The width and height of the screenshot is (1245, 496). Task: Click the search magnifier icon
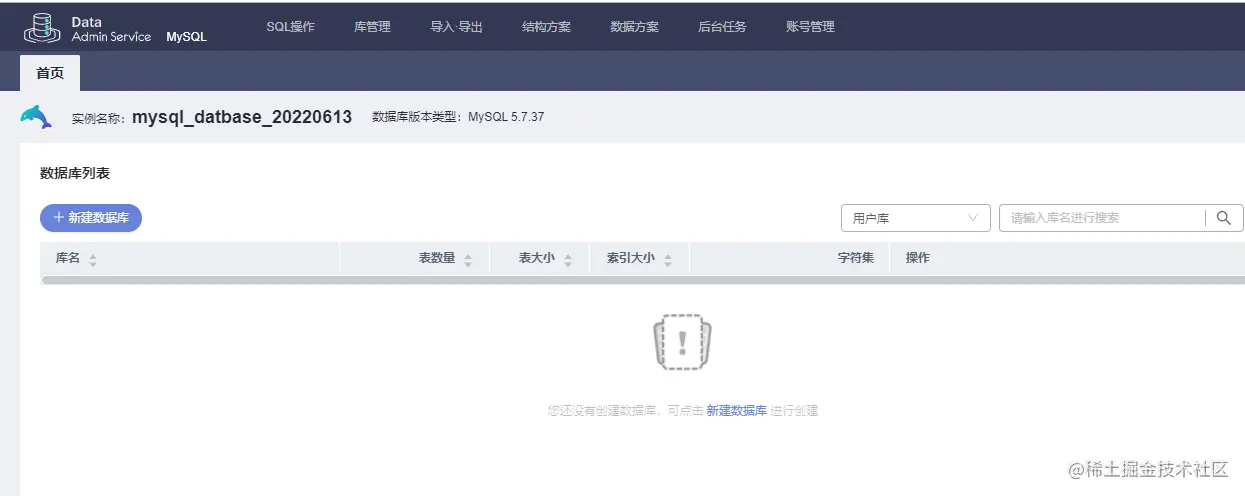tap(1223, 218)
